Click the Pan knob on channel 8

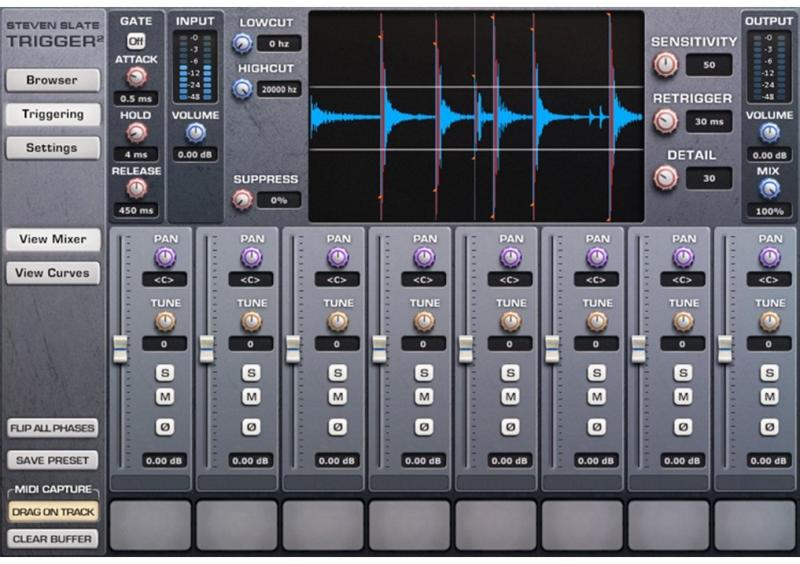click(x=769, y=258)
